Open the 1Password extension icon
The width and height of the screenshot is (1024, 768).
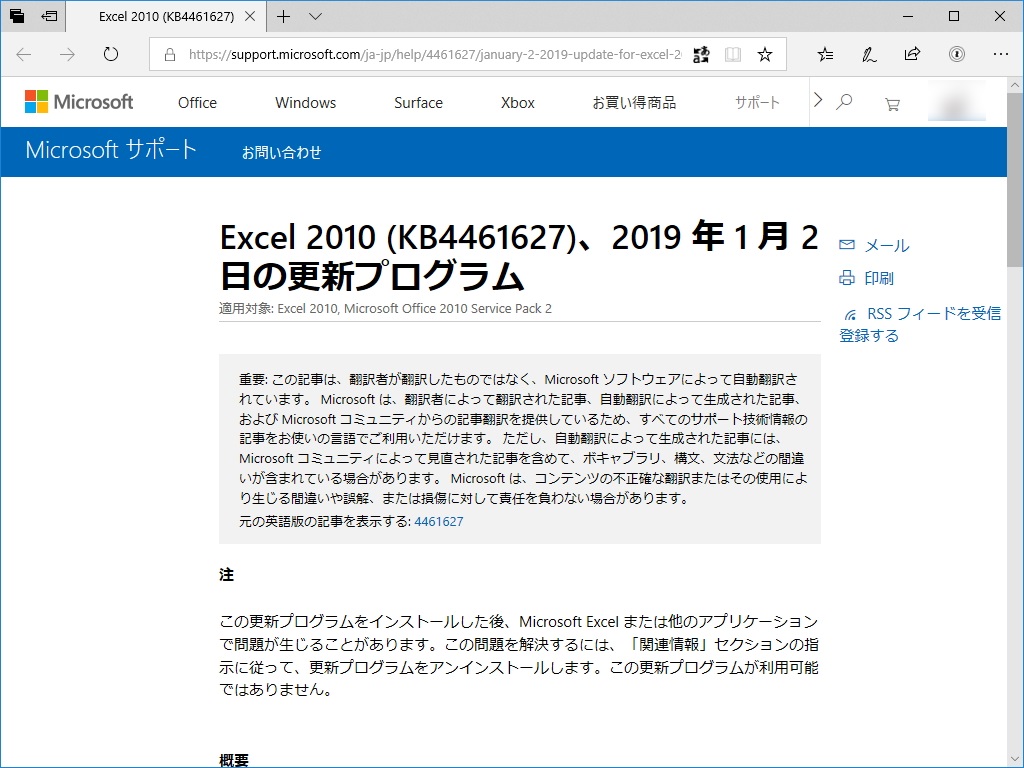pyautogui.click(x=956, y=55)
